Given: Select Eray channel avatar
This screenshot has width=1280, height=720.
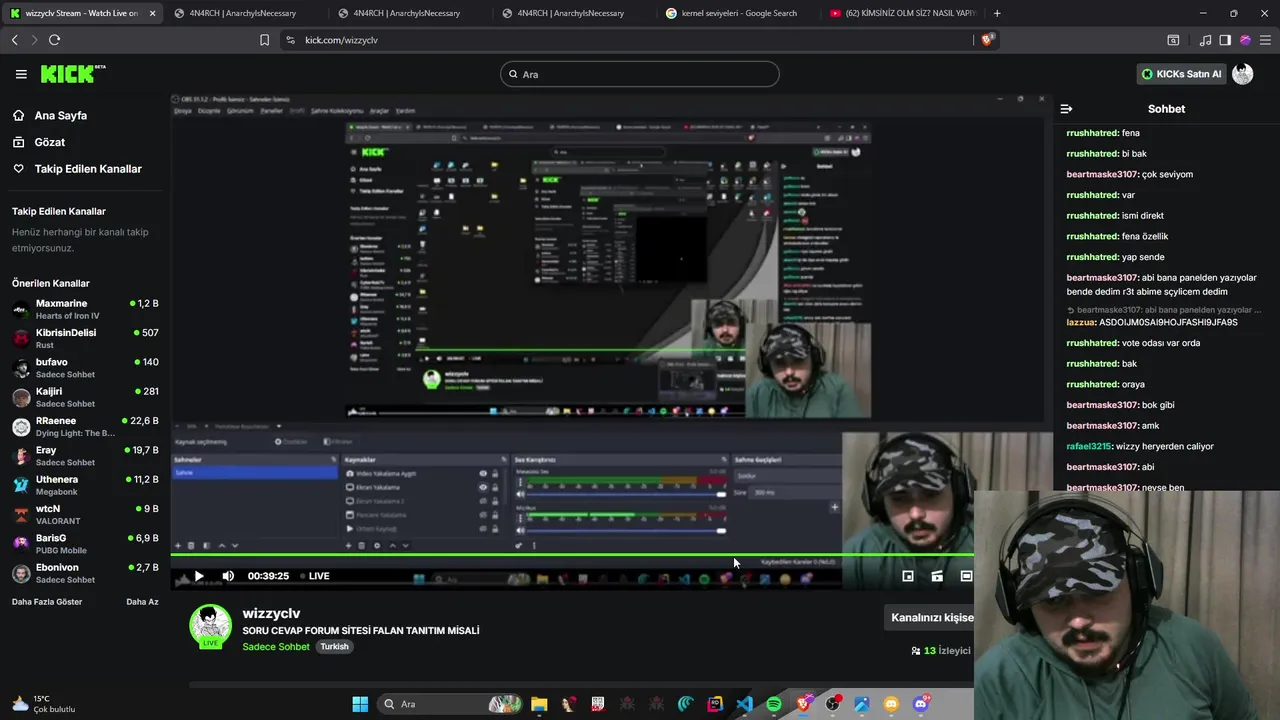Looking at the screenshot, I should 21,456.
